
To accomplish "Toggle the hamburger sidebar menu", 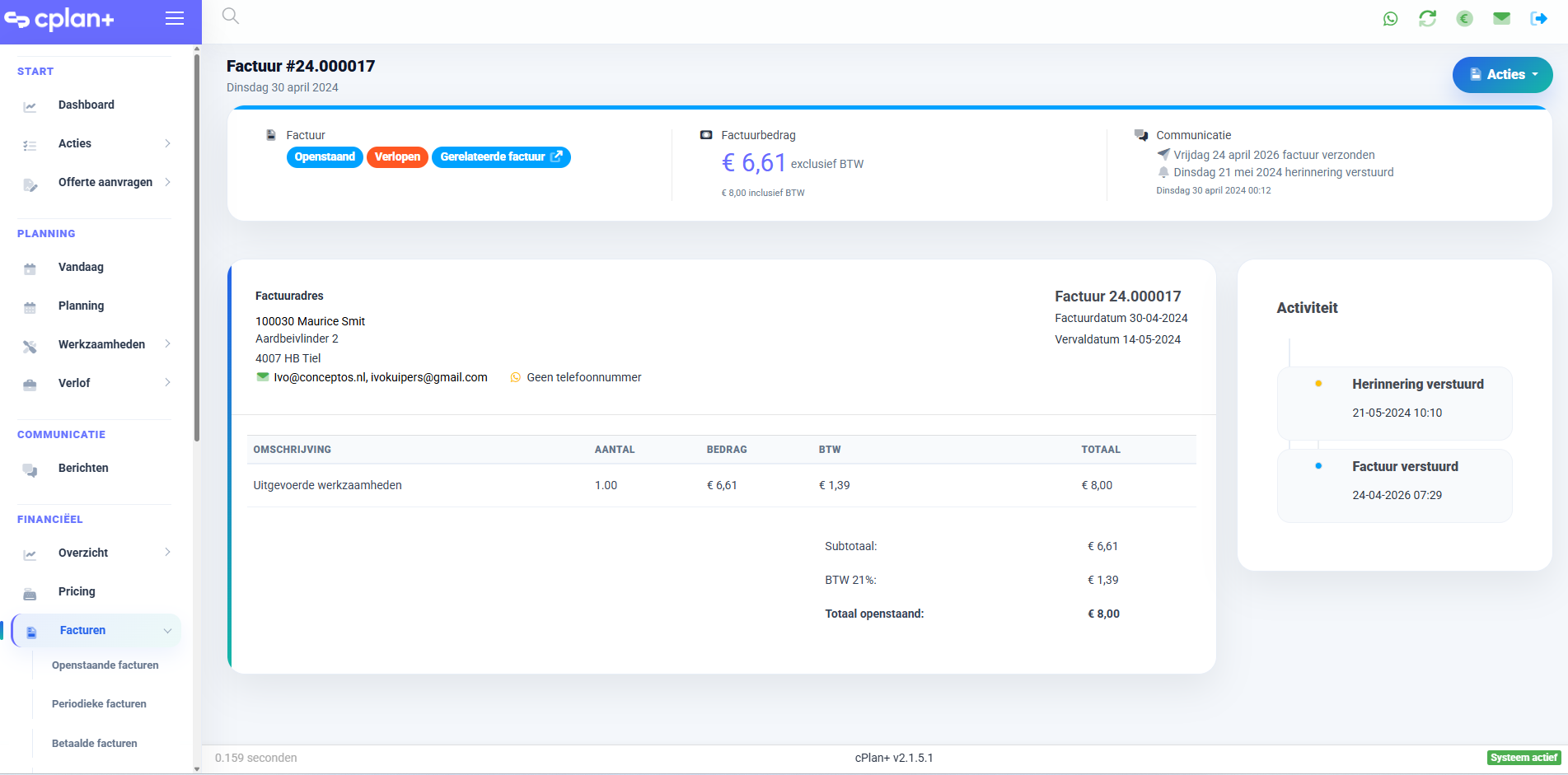I will pyautogui.click(x=175, y=18).
